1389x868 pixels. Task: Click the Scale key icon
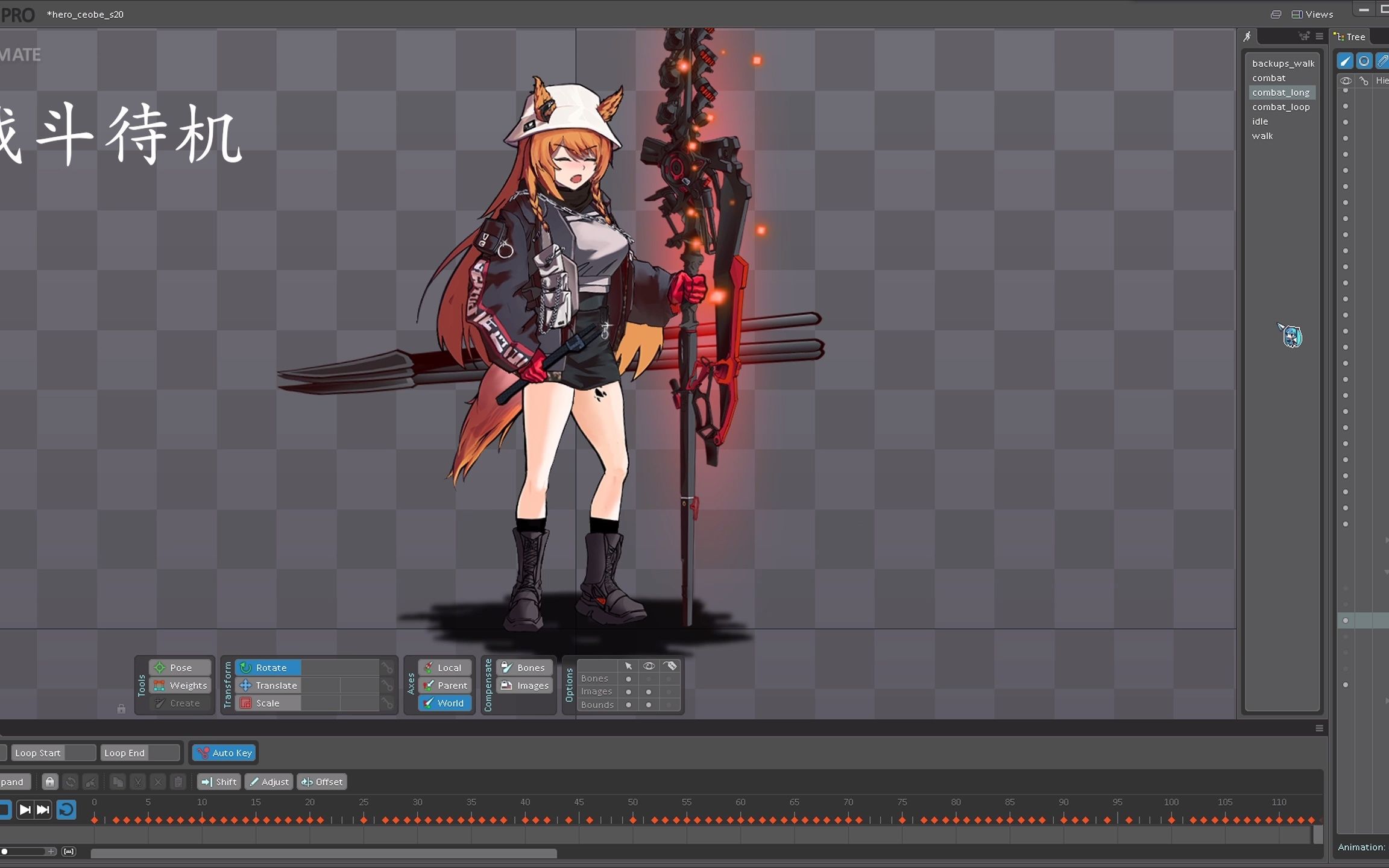click(388, 703)
